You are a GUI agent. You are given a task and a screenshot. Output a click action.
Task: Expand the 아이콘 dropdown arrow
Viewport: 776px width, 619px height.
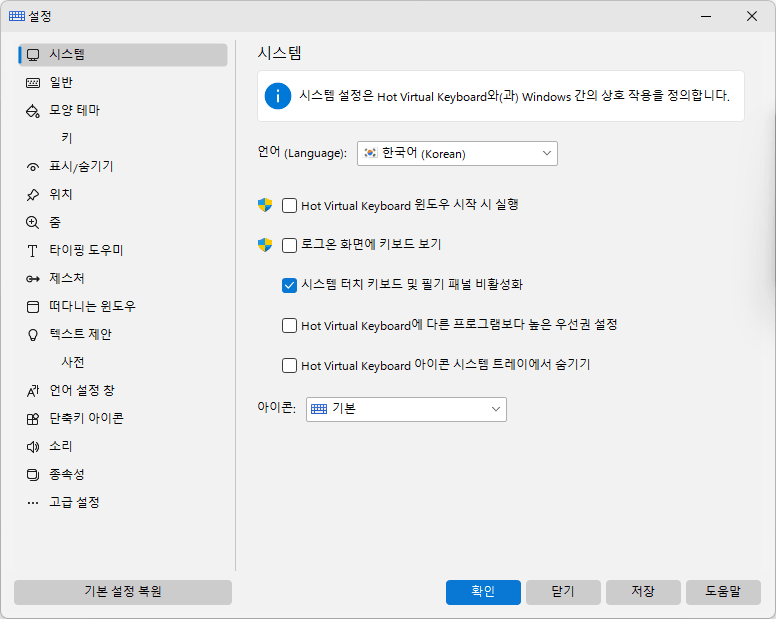(495, 409)
